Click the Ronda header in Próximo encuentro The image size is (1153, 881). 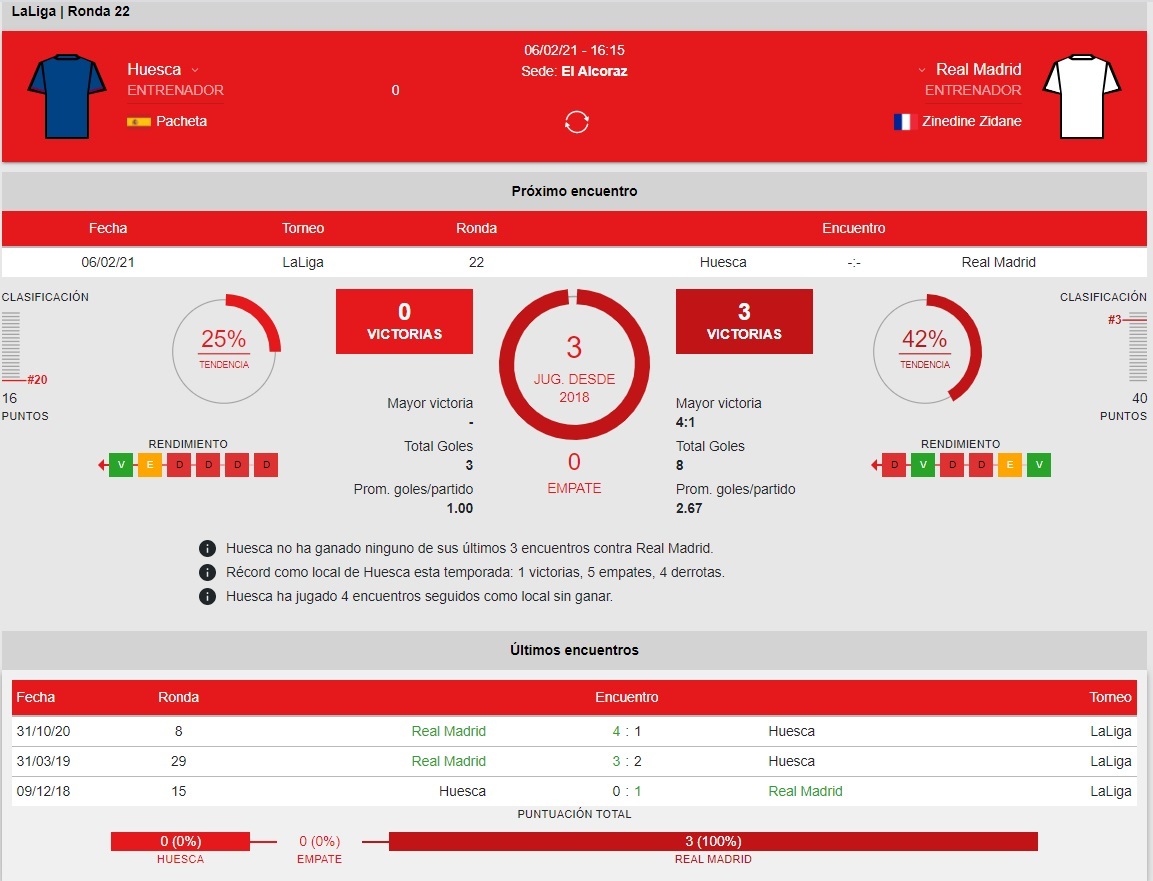click(476, 228)
